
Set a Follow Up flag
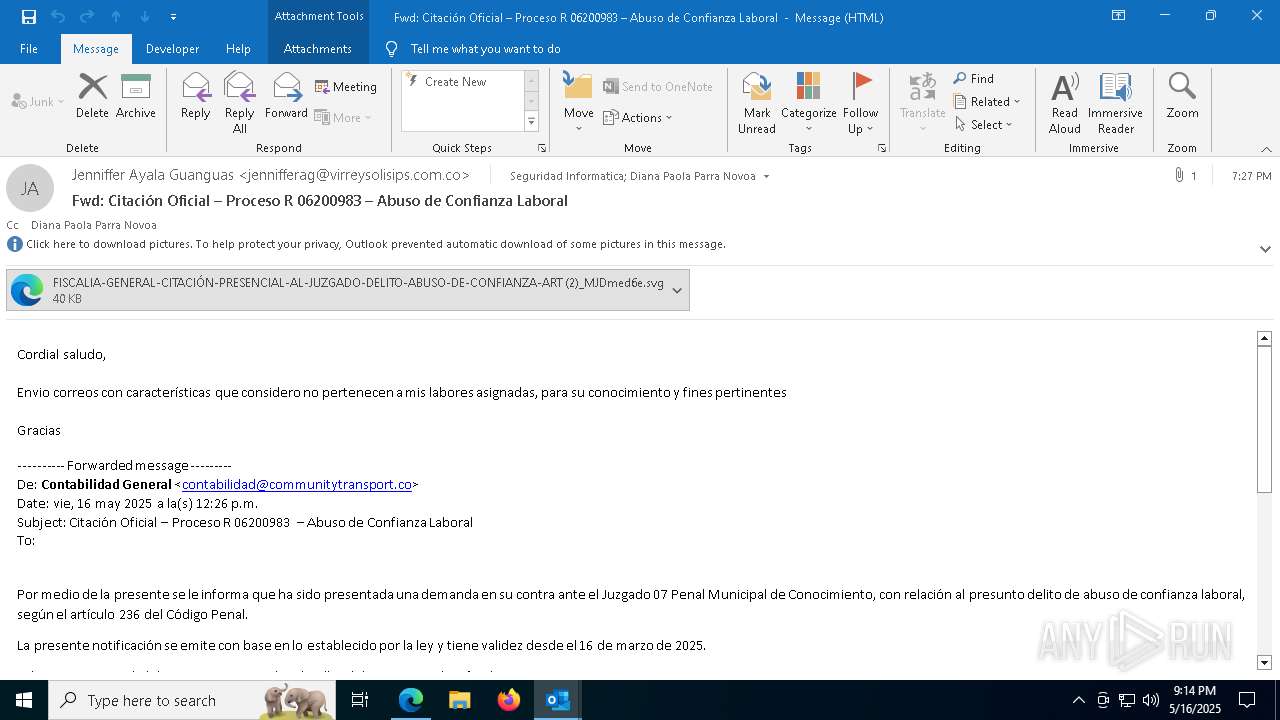[860, 102]
